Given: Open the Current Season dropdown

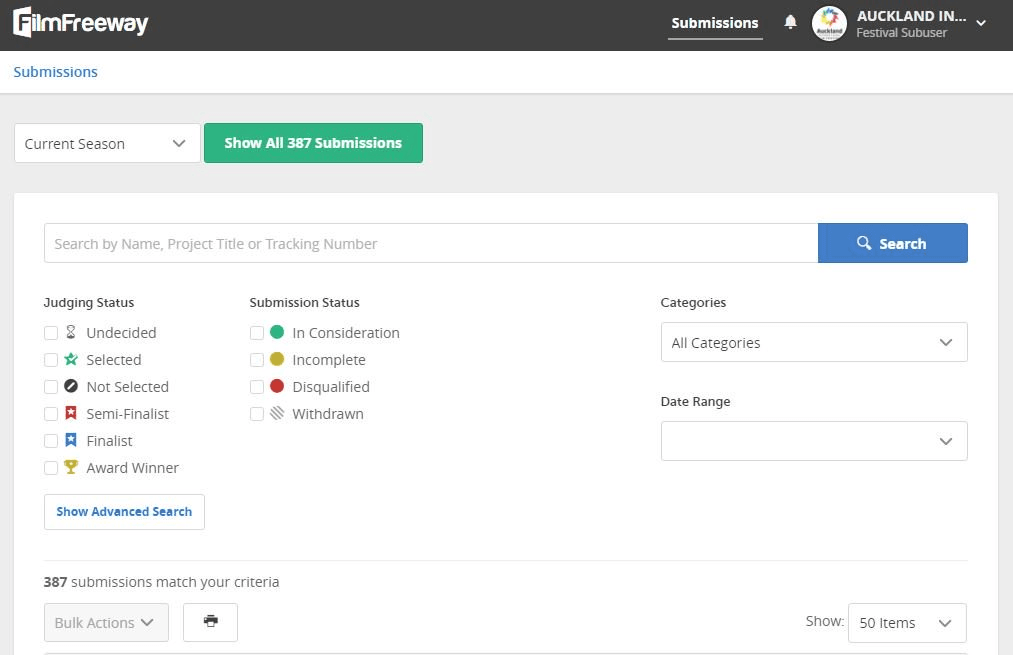Looking at the screenshot, I should tap(107, 144).
